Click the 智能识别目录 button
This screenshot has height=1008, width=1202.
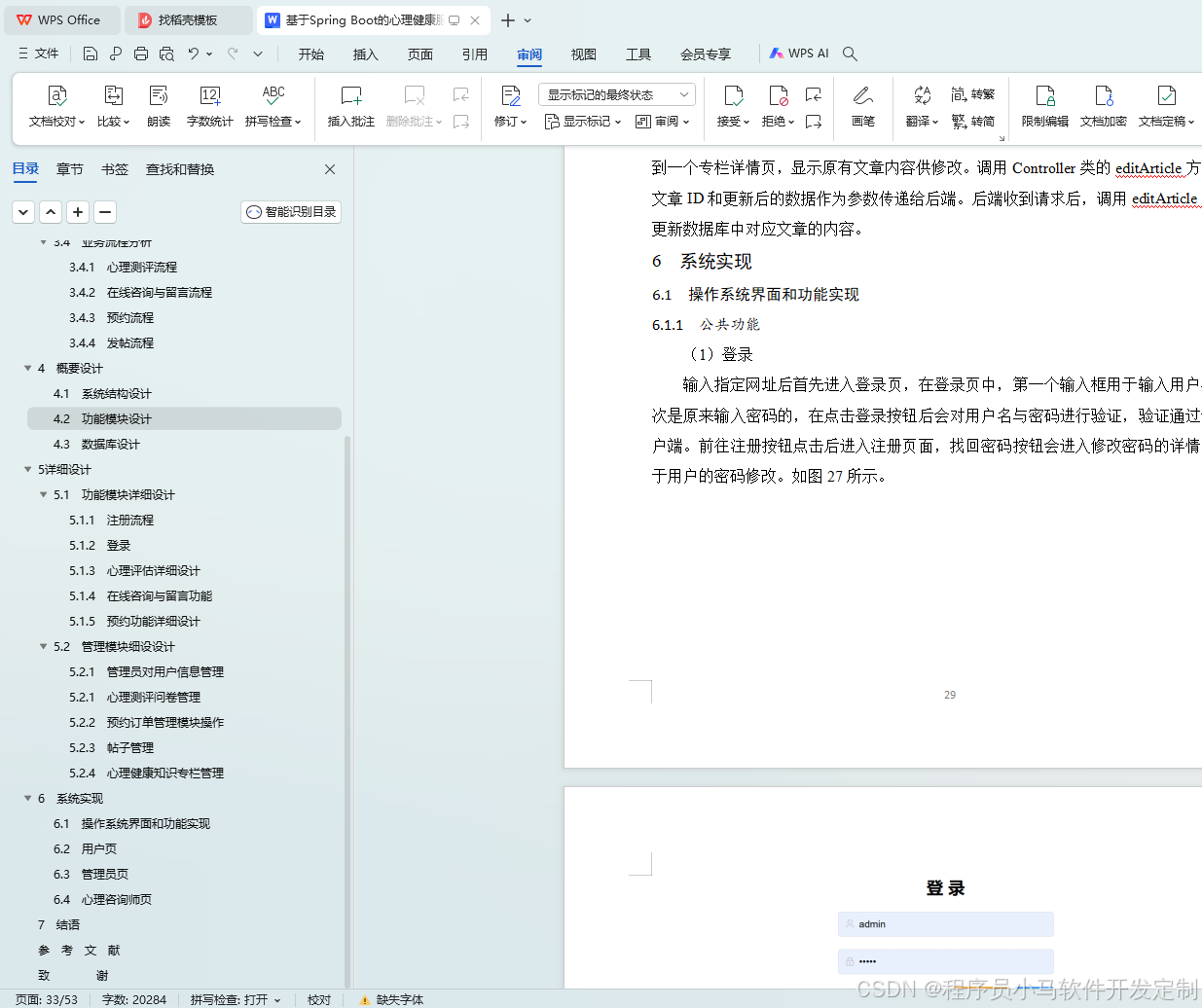[290, 211]
